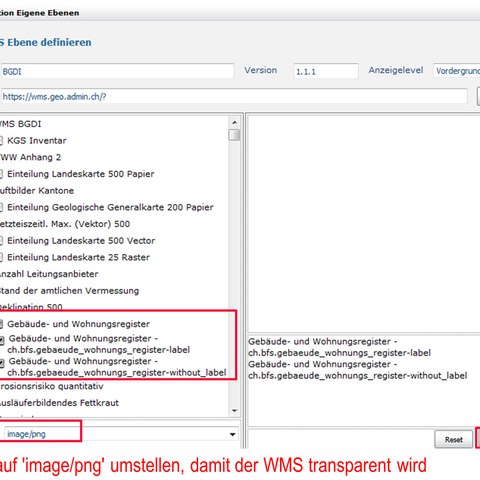Select the Erosionsrisiko quantitativ entry

coord(52,386)
